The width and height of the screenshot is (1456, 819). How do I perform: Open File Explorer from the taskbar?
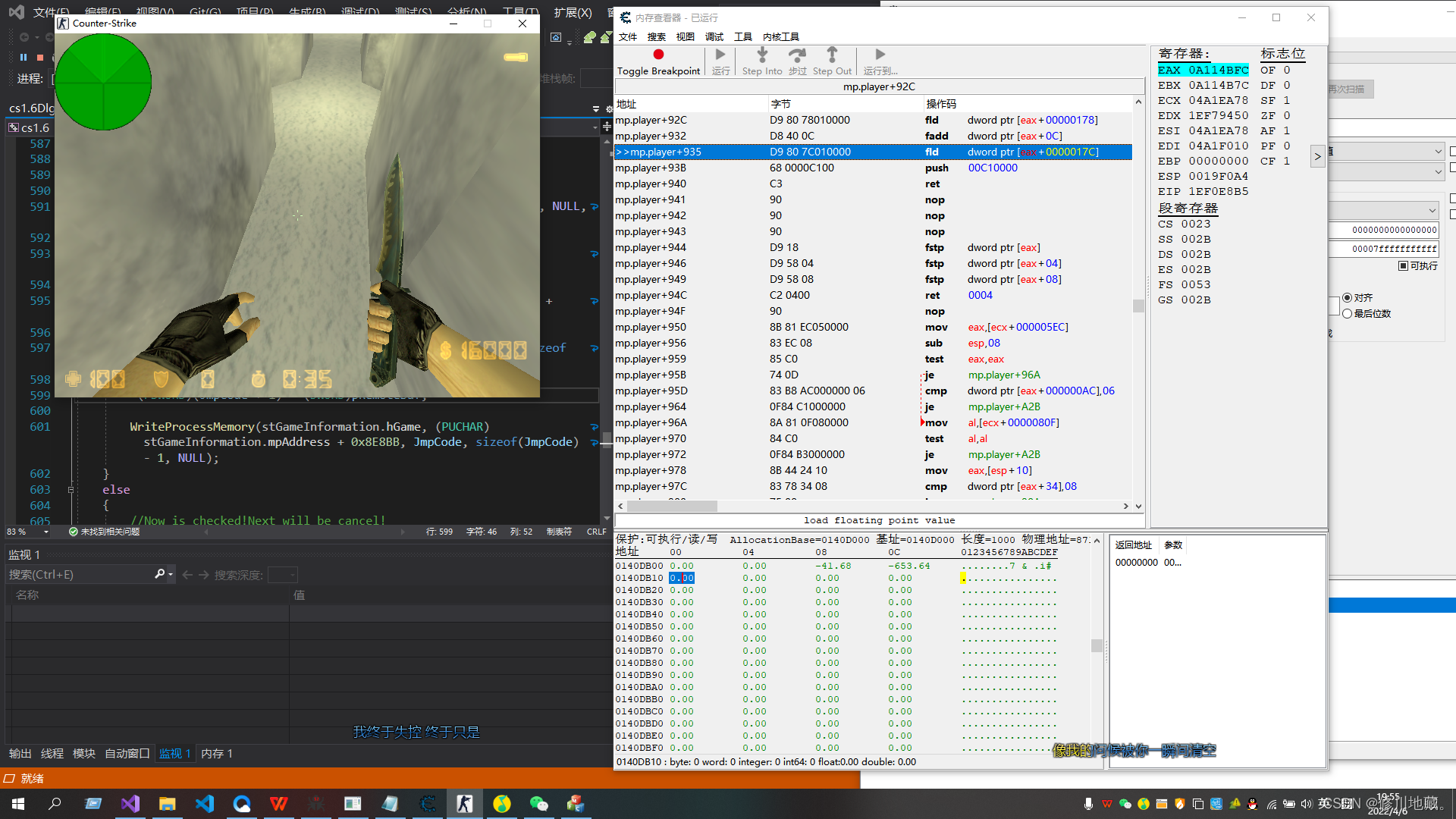click(x=167, y=804)
